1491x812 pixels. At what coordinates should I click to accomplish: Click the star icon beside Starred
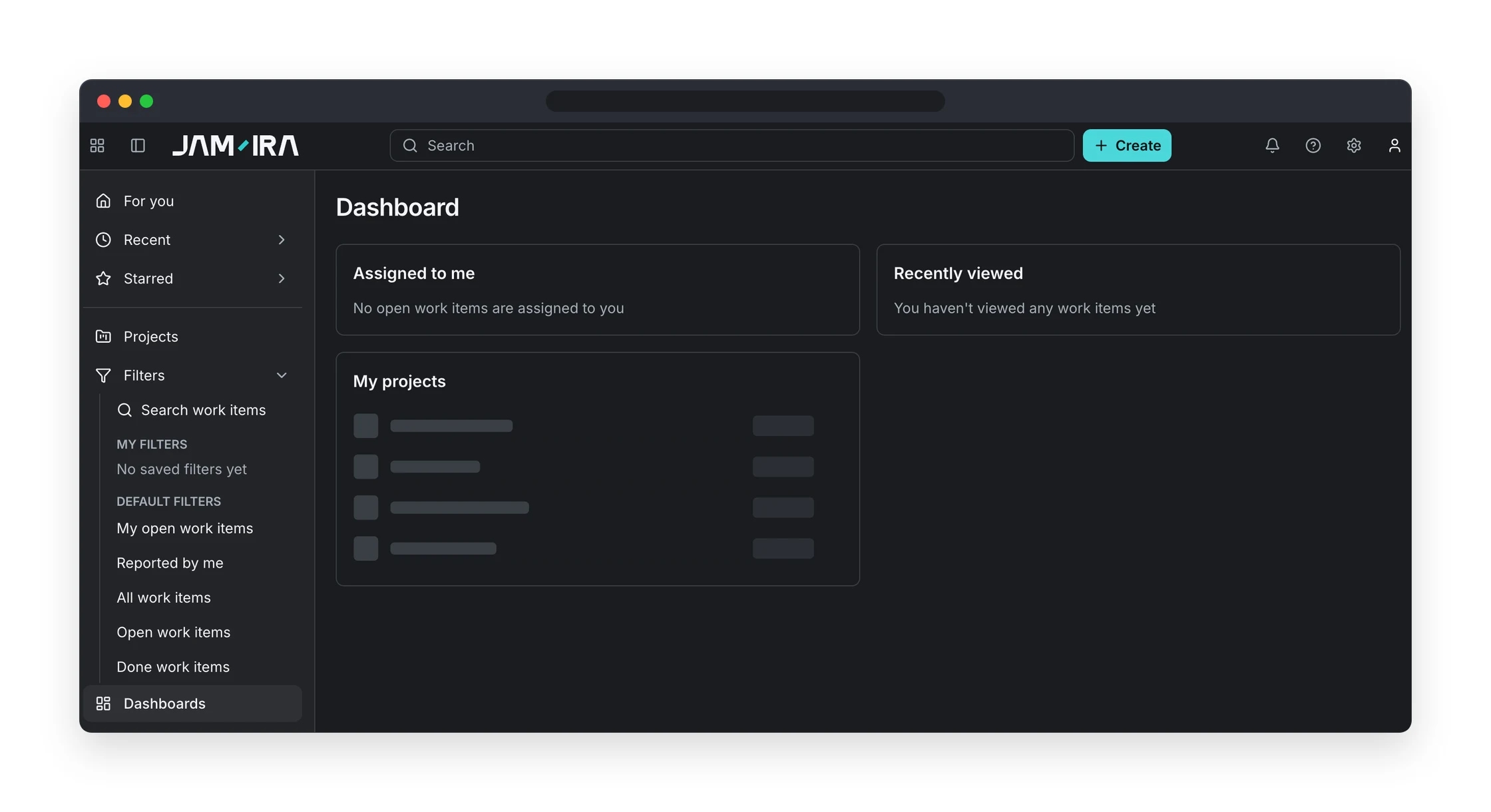[103, 278]
